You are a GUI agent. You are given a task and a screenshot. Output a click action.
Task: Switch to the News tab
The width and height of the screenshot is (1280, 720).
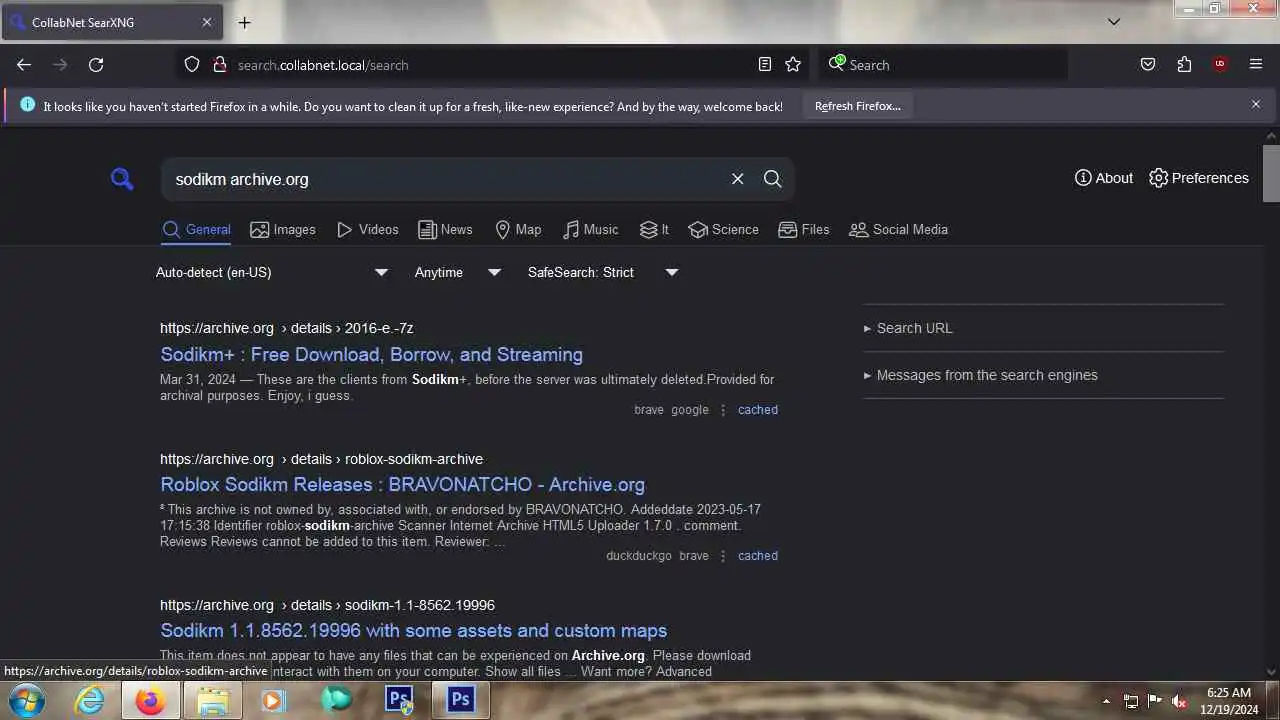click(x=445, y=230)
